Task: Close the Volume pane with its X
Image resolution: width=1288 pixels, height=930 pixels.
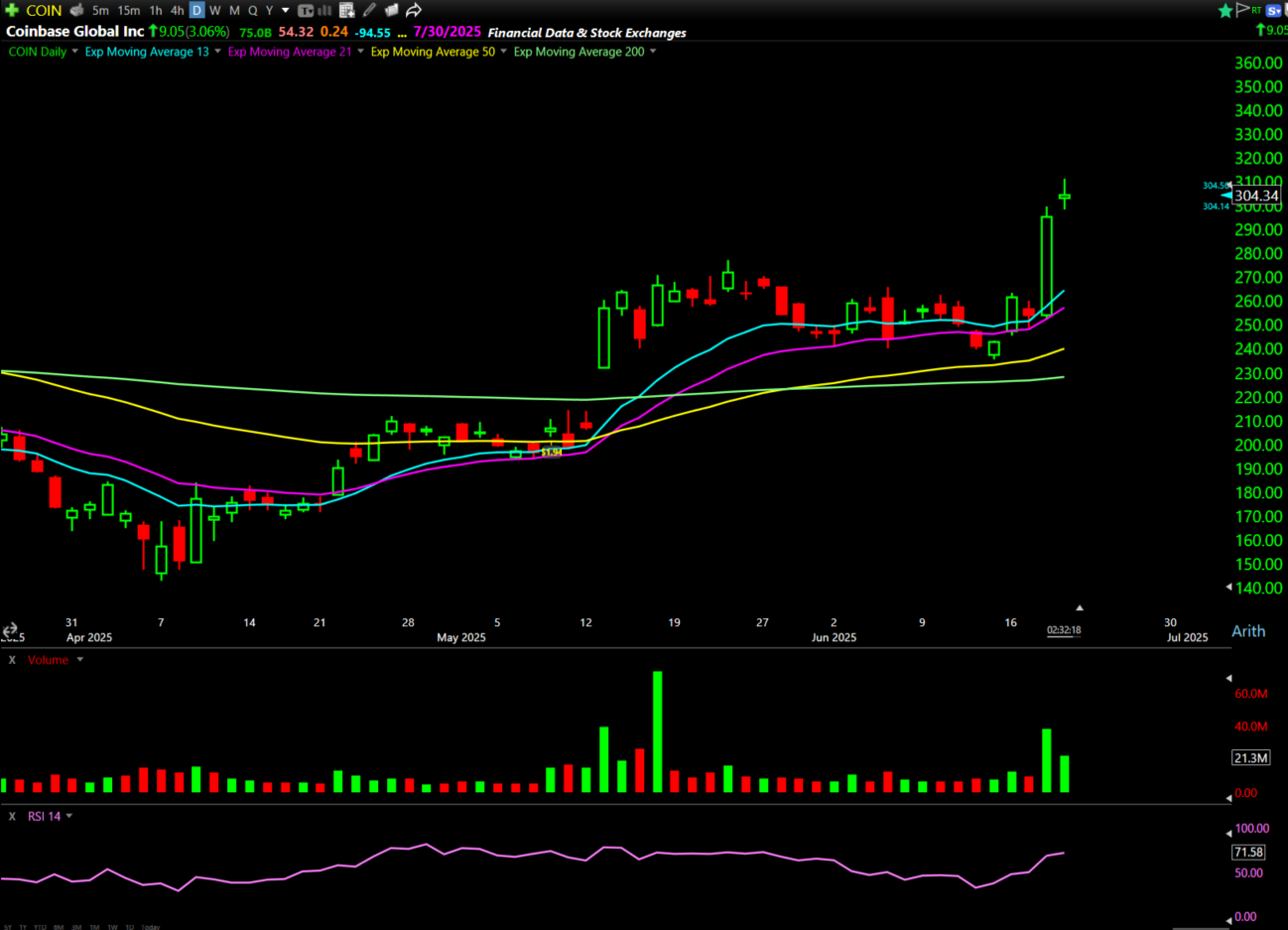Action: (12, 660)
